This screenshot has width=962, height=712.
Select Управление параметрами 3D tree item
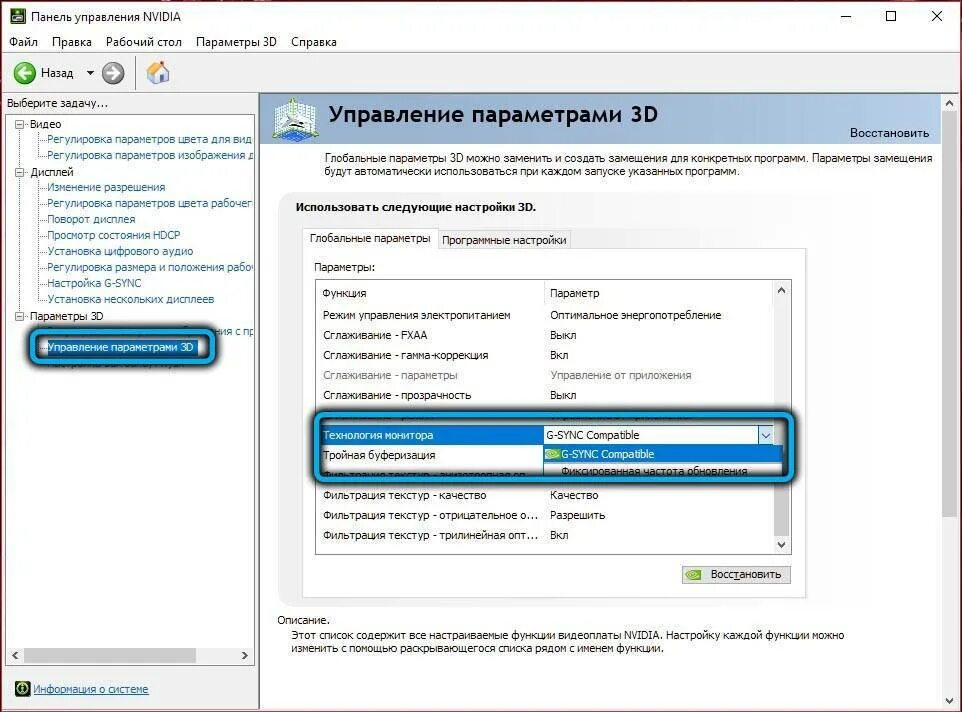click(121, 347)
